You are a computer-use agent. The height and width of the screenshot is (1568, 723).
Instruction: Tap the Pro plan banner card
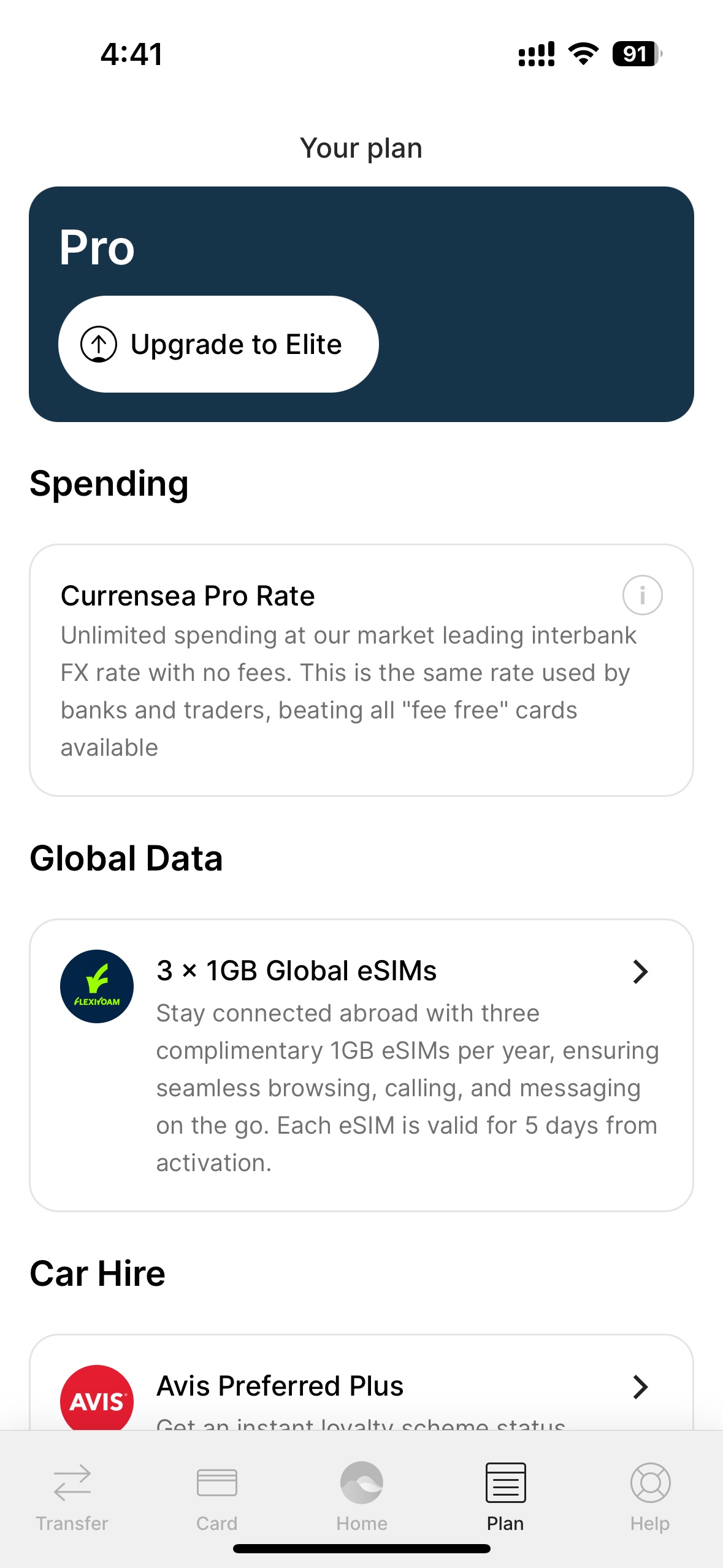(x=361, y=304)
